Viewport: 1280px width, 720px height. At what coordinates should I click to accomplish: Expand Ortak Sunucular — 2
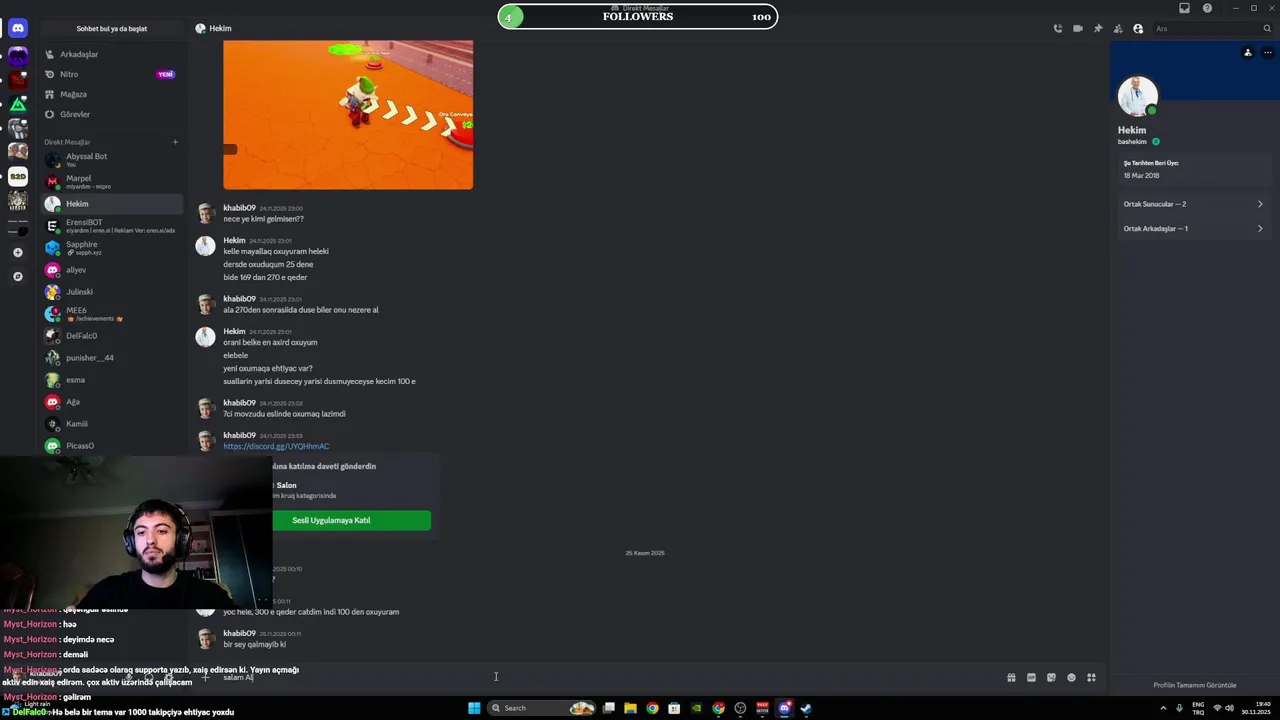(x=1192, y=204)
